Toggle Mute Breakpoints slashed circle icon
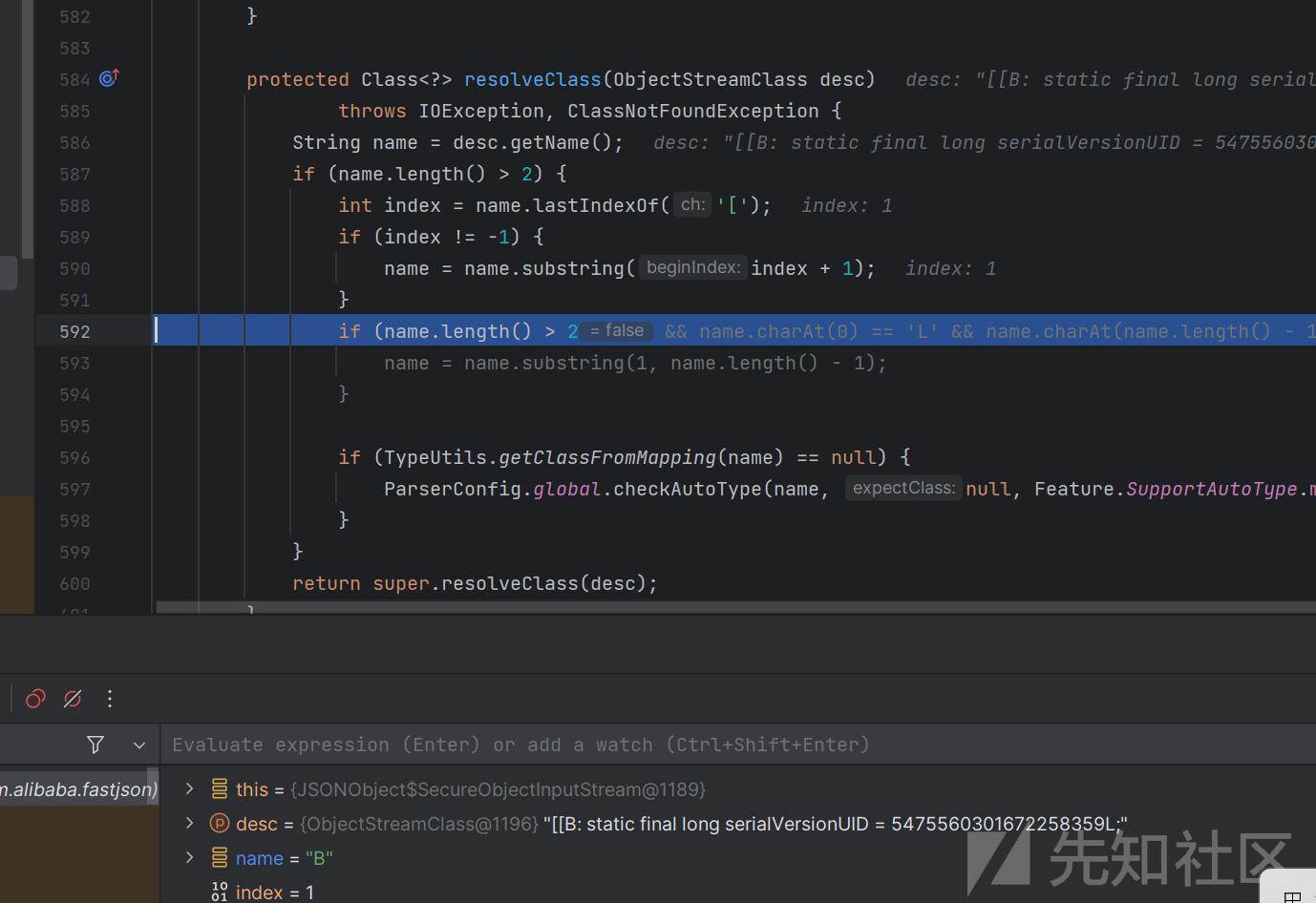This screenshot has height=903, width=1316. (x=73, y=699)
